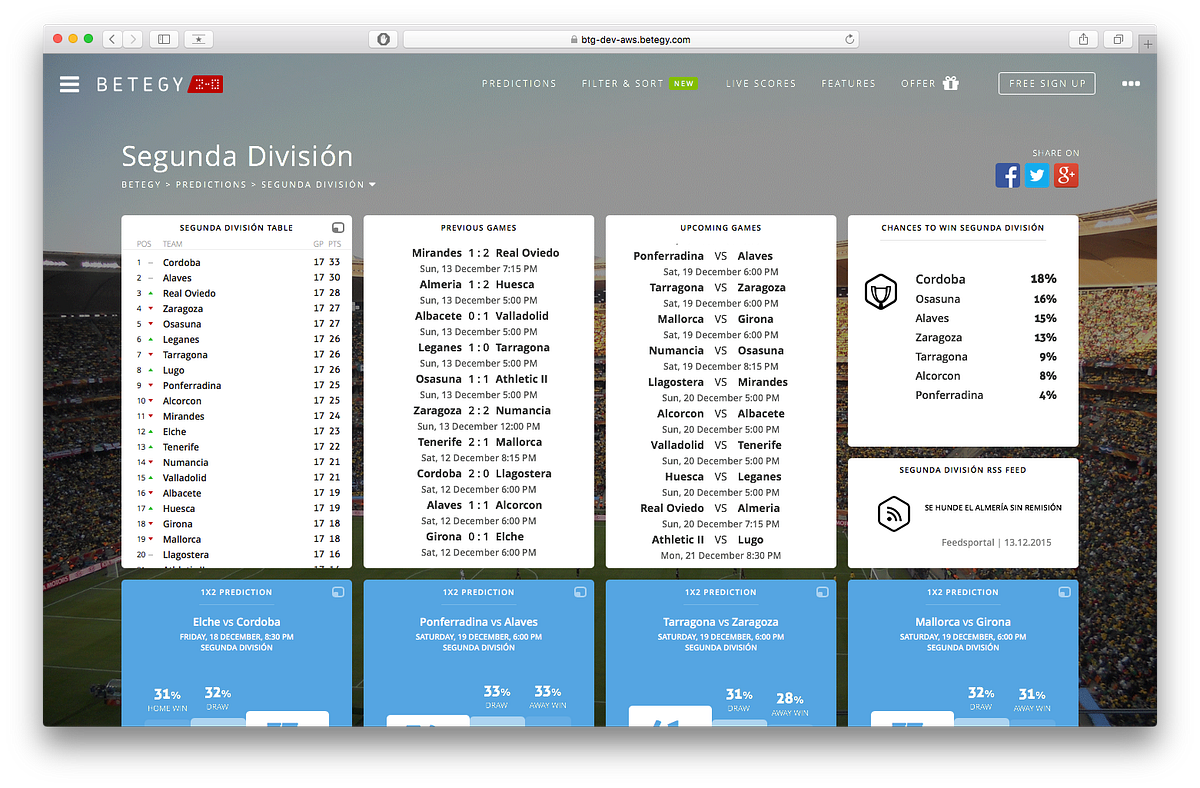Open the Elche vs Cordoba prediction title
Image resolution: width=1200 pixels, height=788 pixels.
[x=236, y=622]
